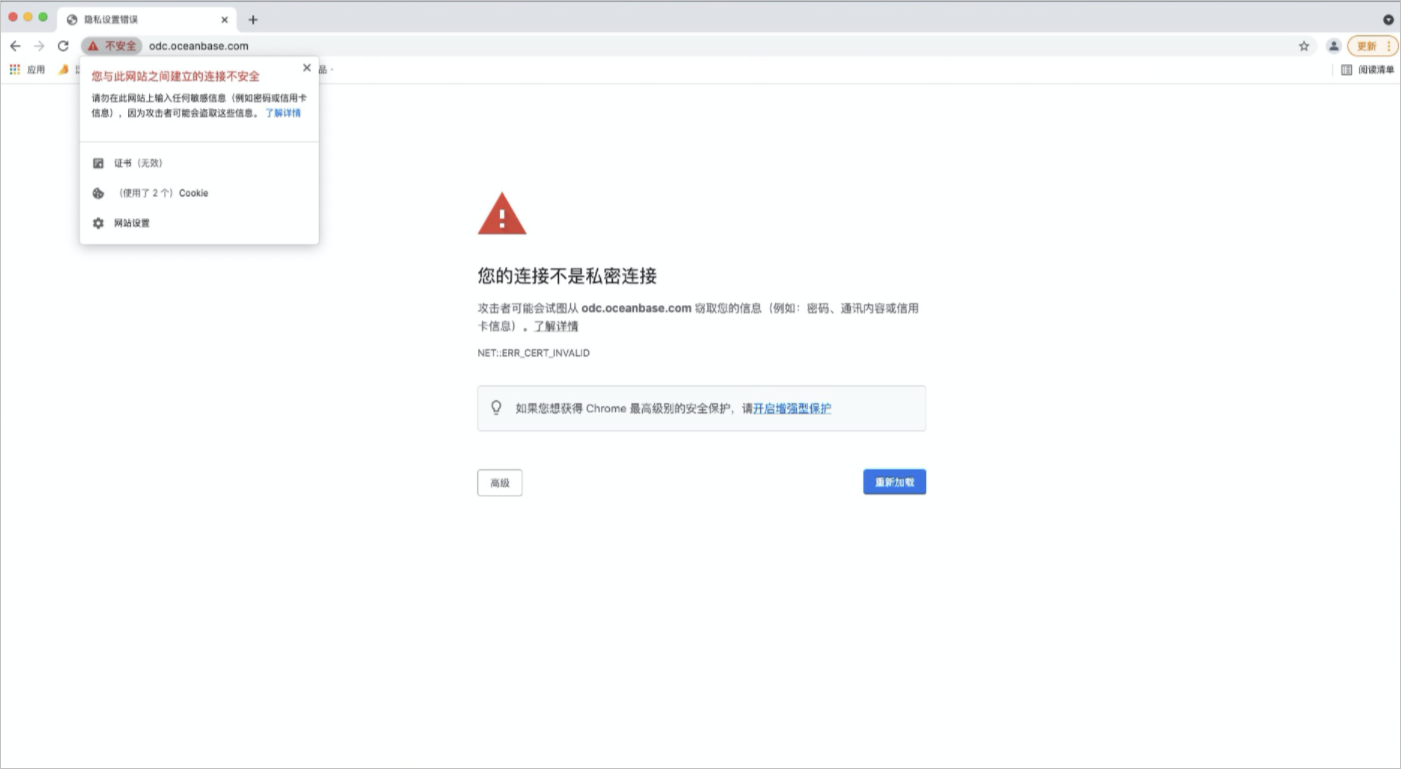Close the site info popup

307,68
